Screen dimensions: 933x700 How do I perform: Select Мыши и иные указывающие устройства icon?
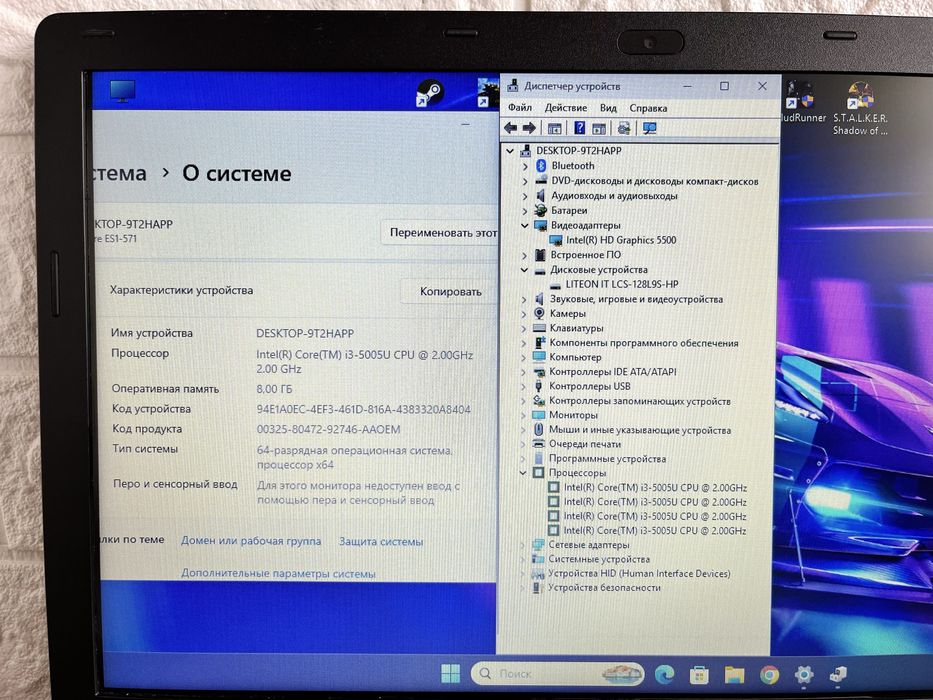[538, 429]
